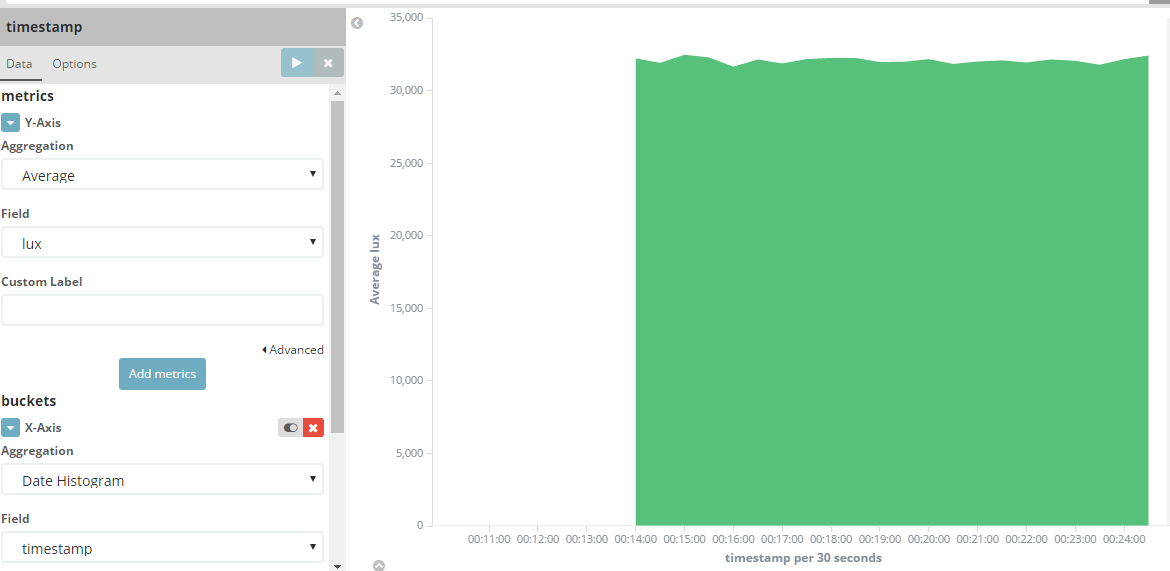
Task: Switch to the Options tab
Action: pyautogui.click(x=74, y=64)
